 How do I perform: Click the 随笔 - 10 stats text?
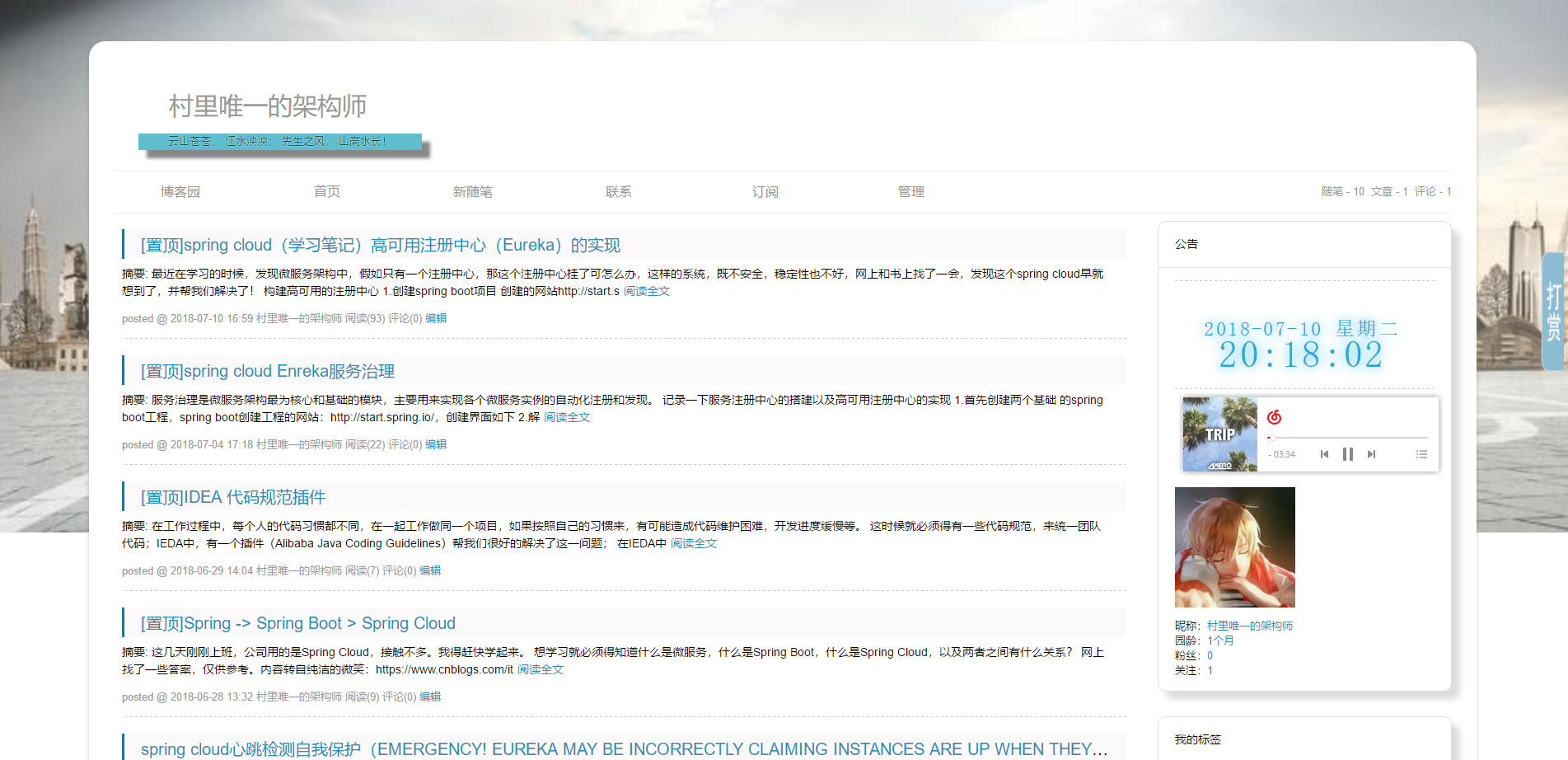click(1343, 191)
